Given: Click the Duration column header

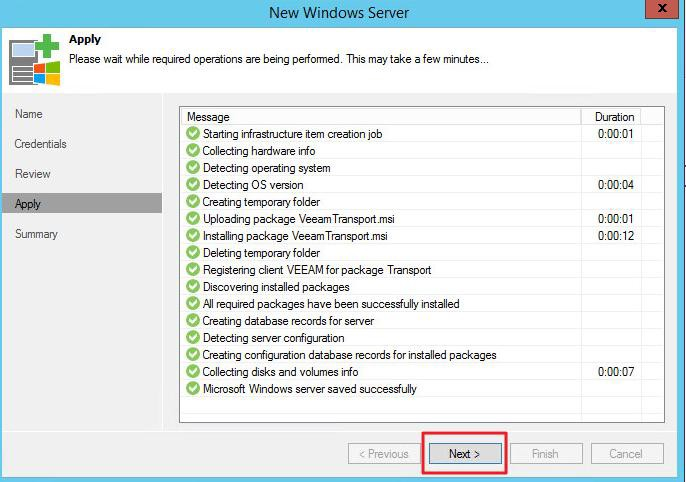Looking at the screenshot, I should tap(614, 117).
